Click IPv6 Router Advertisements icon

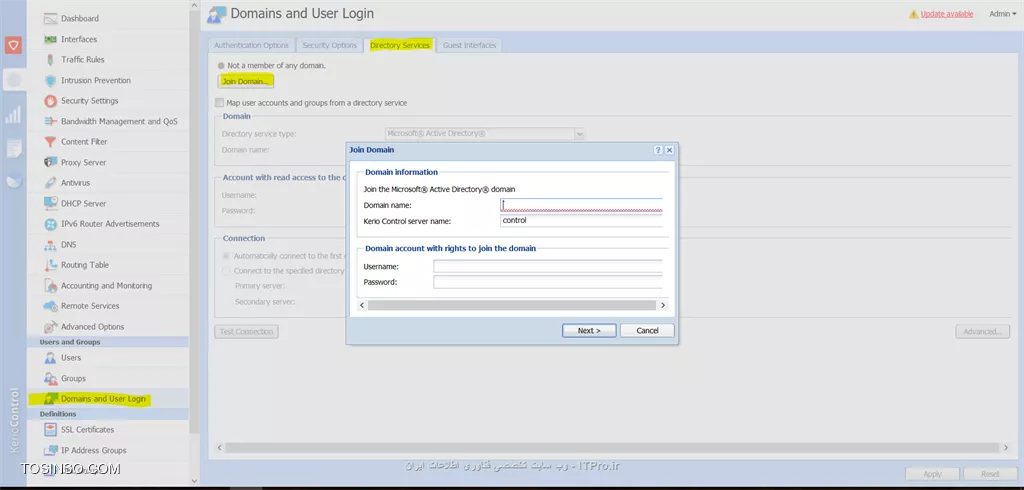tap(51, 224)
